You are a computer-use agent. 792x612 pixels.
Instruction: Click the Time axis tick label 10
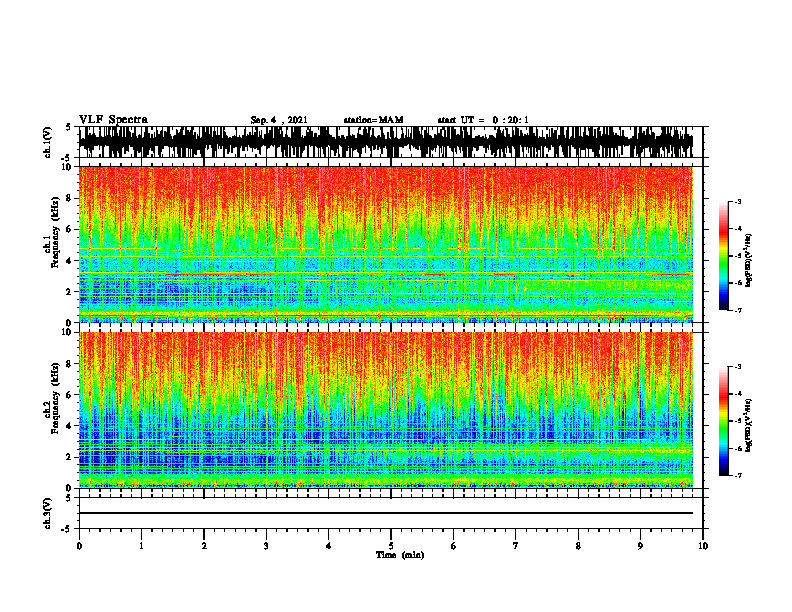703,546
